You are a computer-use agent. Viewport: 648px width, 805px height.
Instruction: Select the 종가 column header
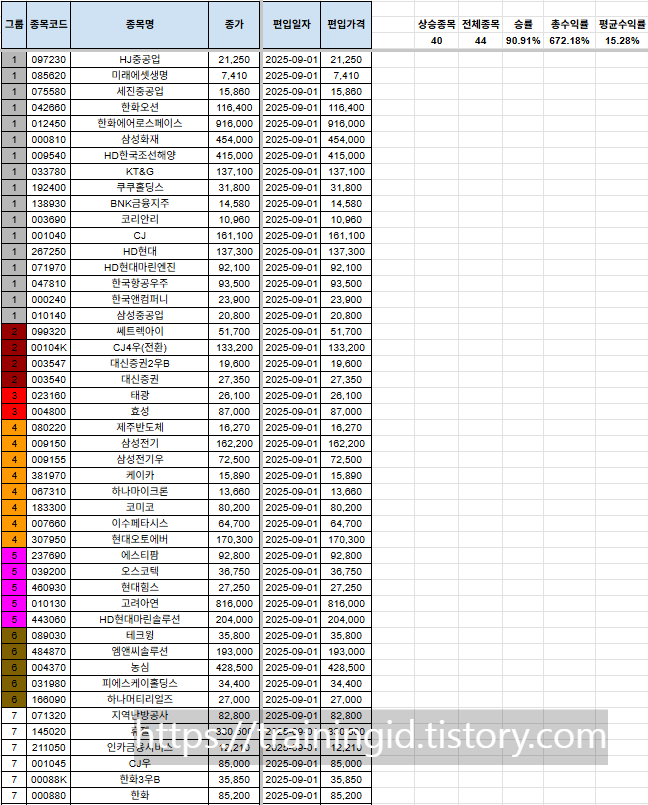[x=234, y=25]
